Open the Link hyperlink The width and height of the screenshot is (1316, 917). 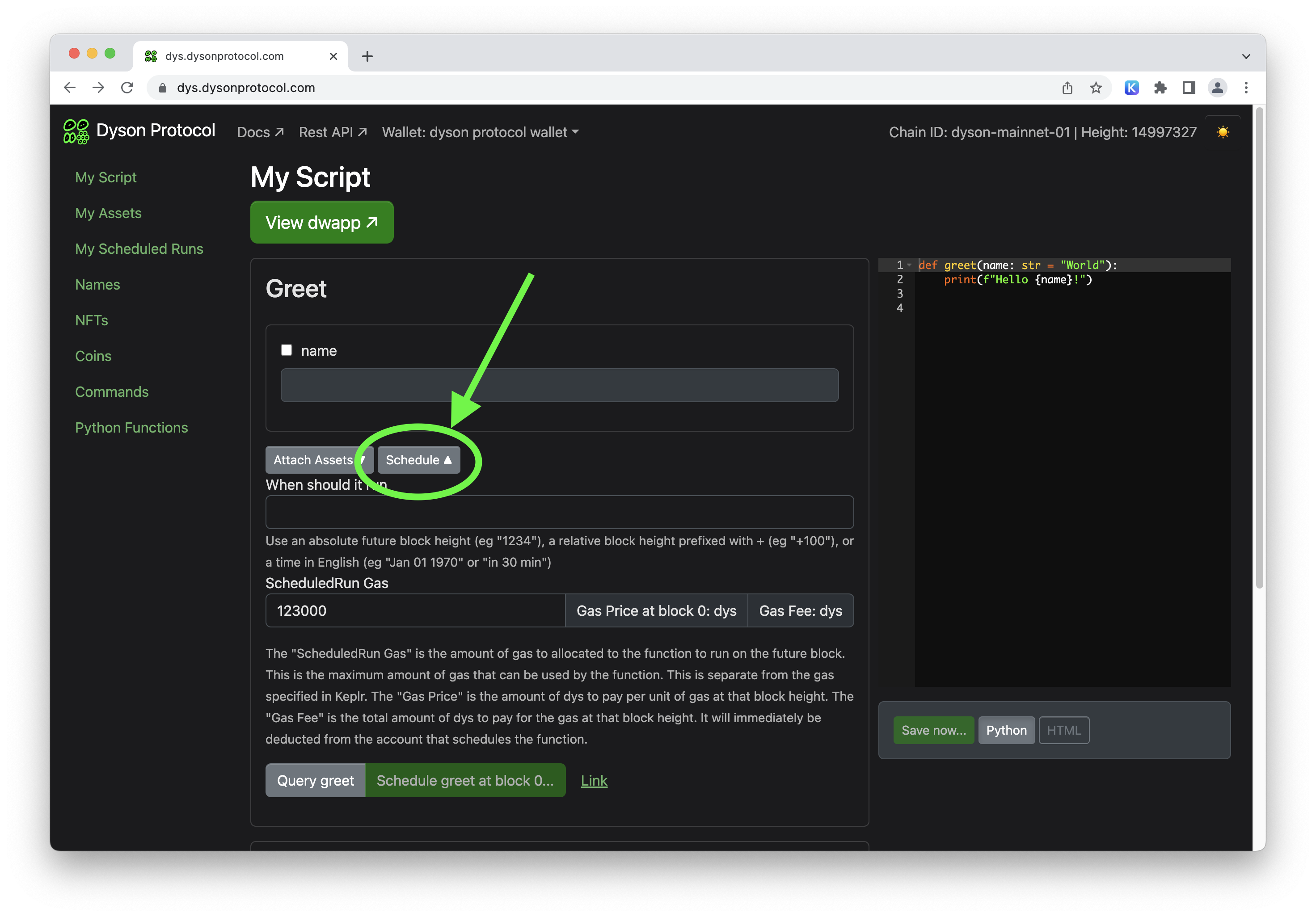(595, 781)
